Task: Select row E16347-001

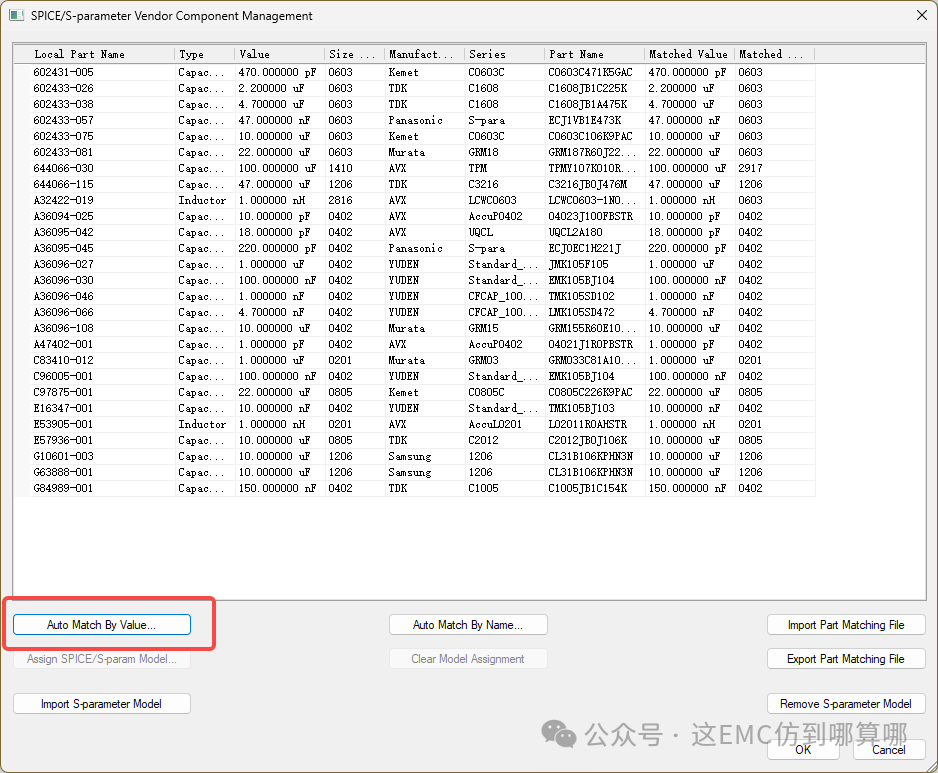Action: [415, 409]
